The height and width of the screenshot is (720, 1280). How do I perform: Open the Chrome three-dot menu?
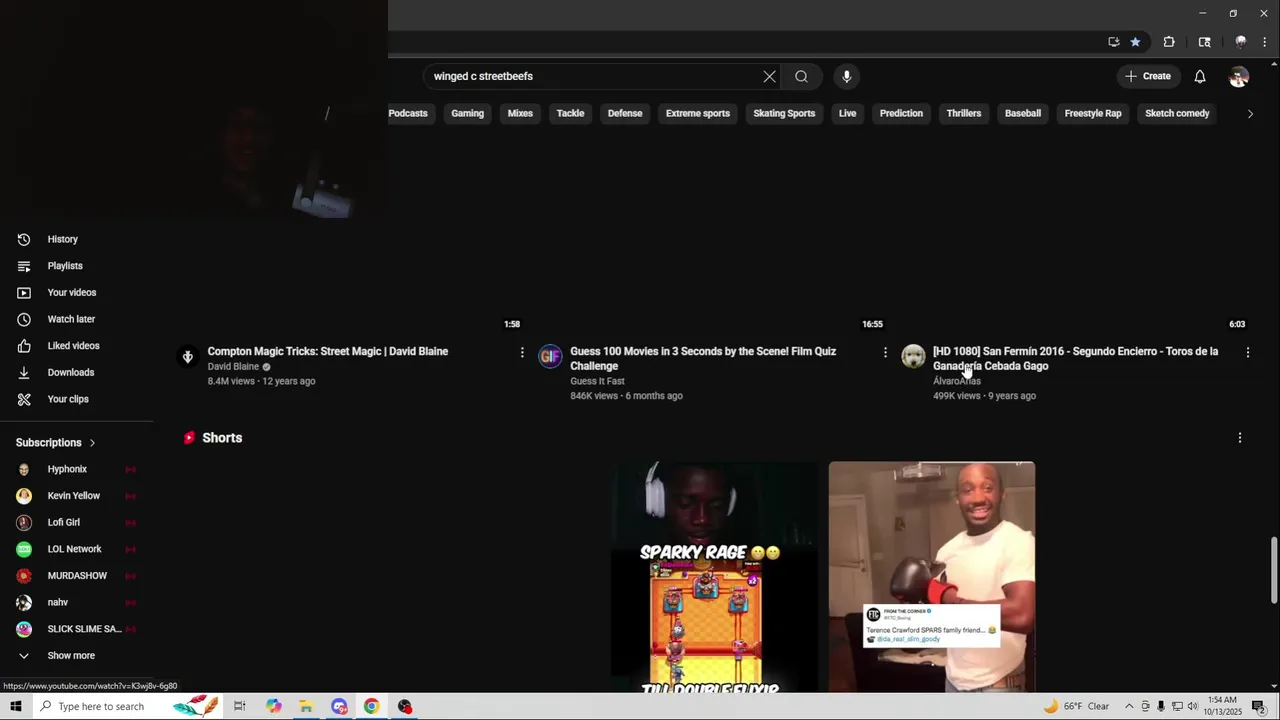[x=1265, y=42]
